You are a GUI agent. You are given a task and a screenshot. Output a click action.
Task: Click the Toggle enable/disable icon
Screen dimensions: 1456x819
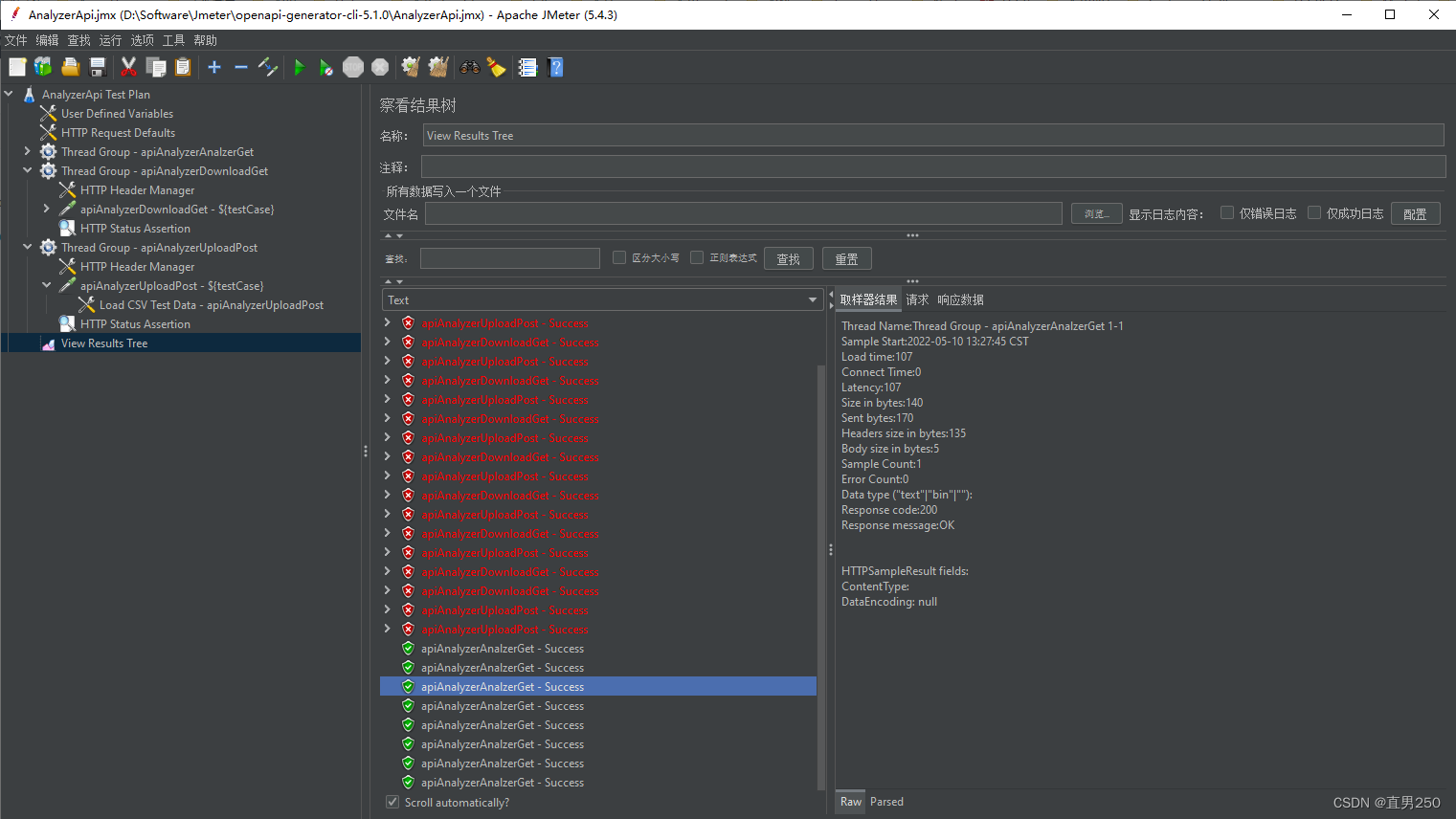pyautogui.click(x=268, y=67)
